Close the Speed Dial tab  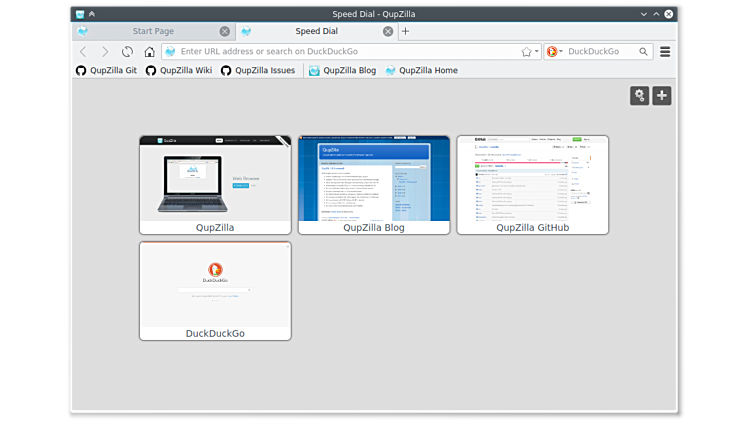387,31
